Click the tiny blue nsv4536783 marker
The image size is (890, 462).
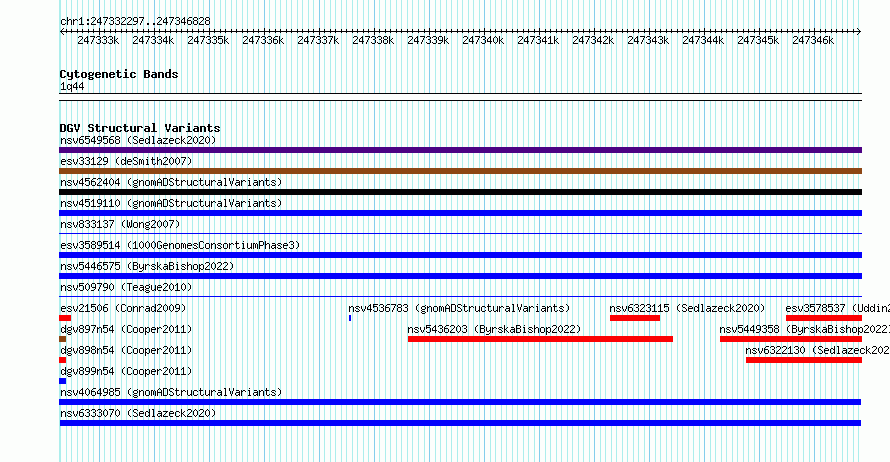[350, 318]
